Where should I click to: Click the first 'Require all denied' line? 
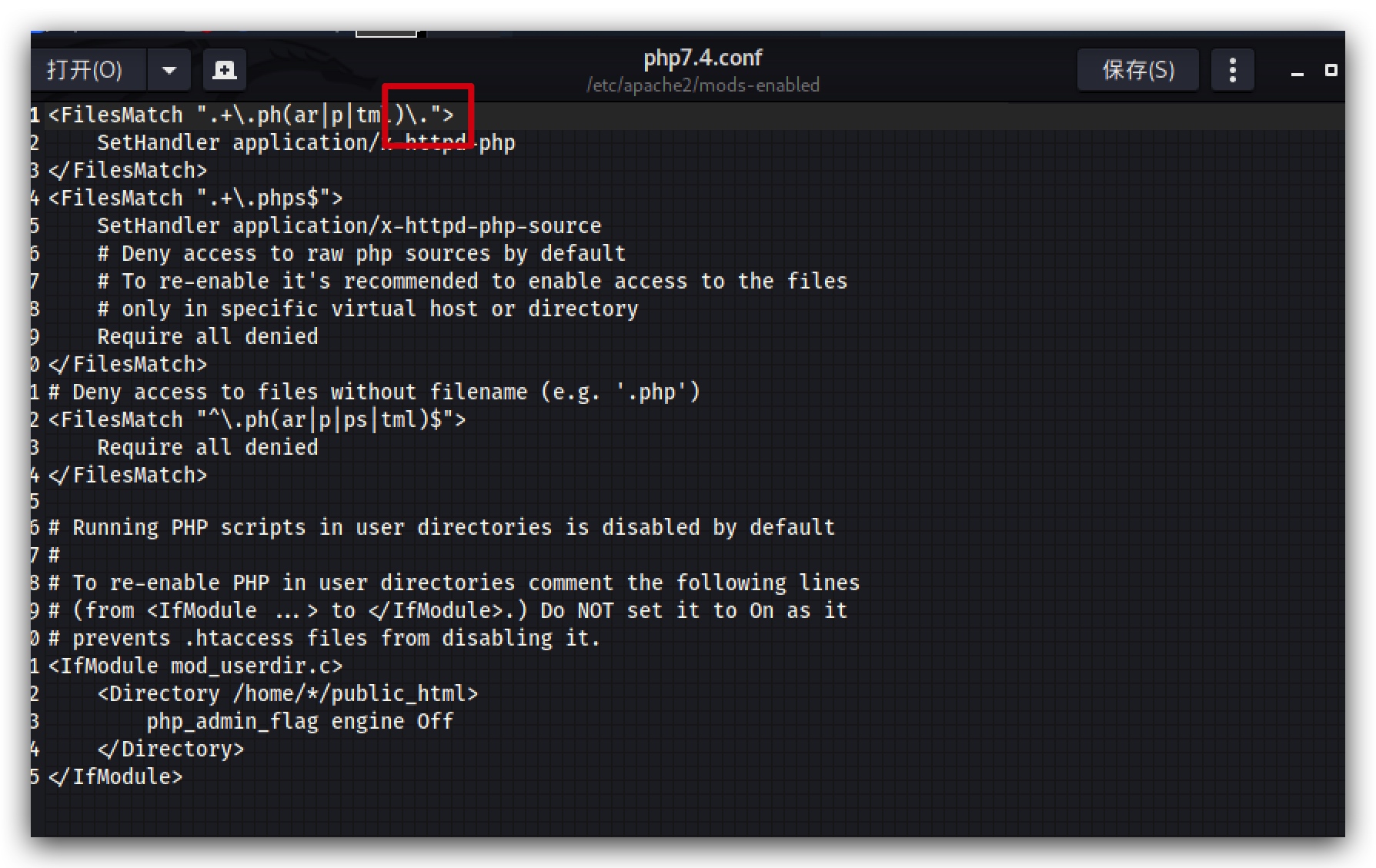[x=208, y=337]
